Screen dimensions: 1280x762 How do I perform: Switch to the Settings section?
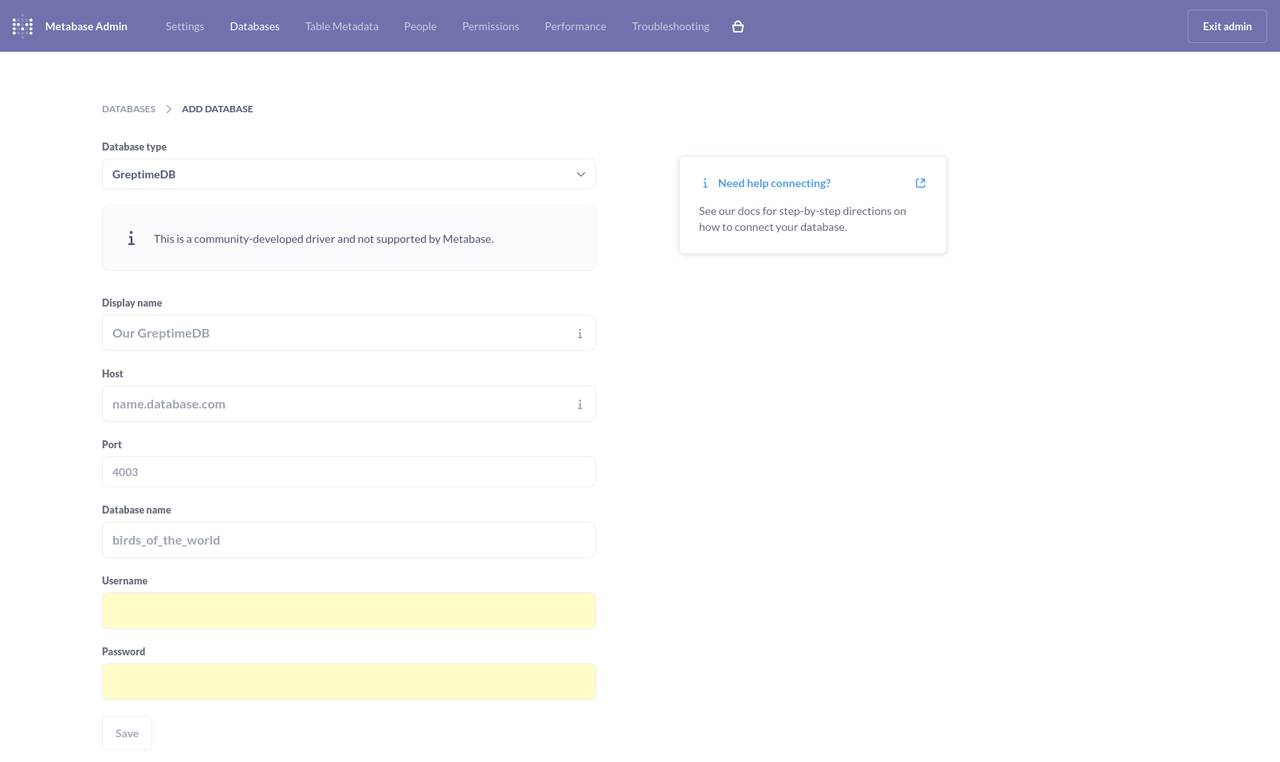[x=184, y=26]
